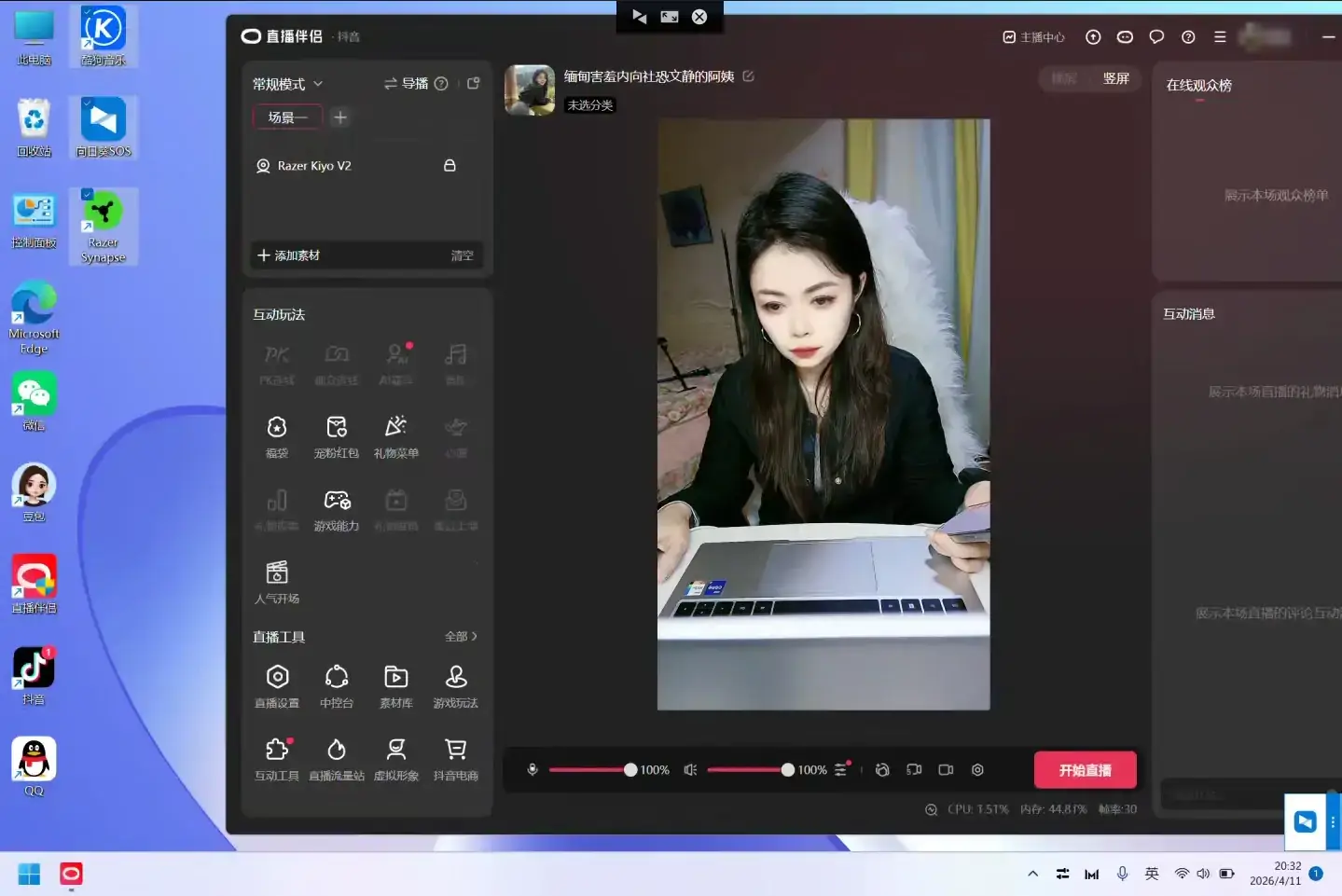This screenshot has height=896, width=1342.
Task: Expand the 常规模式 mode dropdown
Action: tap(287, 84)
